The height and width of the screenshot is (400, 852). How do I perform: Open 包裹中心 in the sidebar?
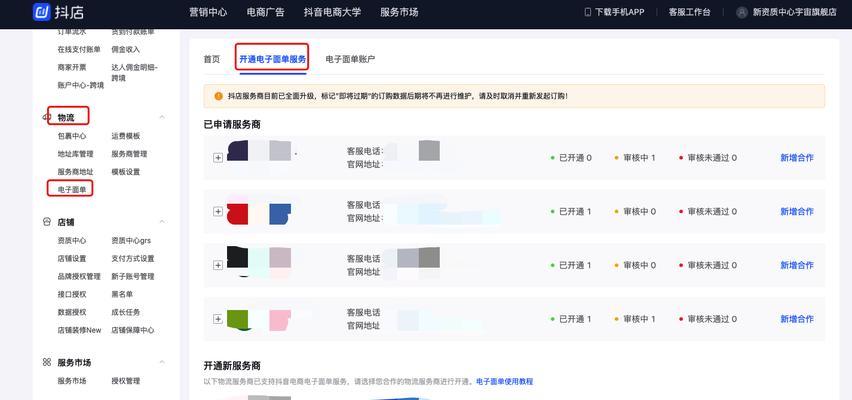click(72, 136)
